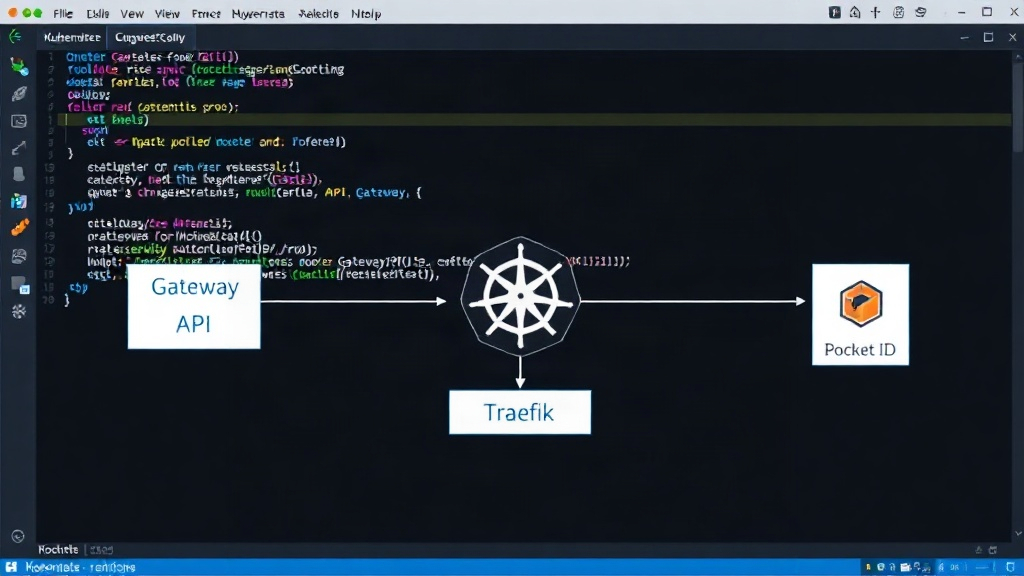Click the white envelope icon in the status bar

click(906, 568)
